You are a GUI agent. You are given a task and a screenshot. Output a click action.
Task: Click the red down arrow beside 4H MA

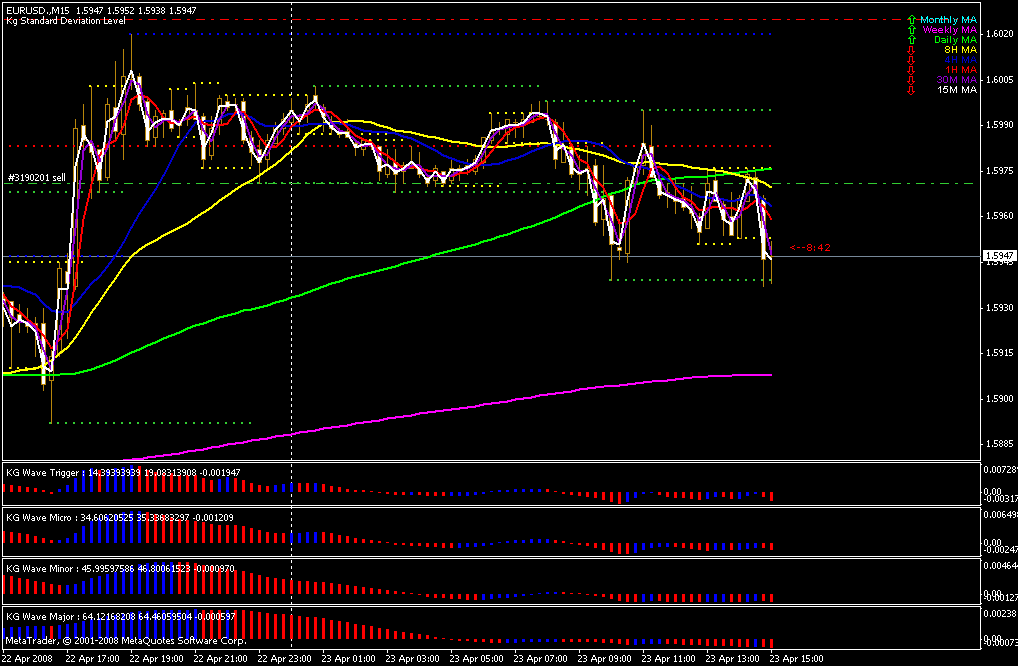[x=912, y=60]
